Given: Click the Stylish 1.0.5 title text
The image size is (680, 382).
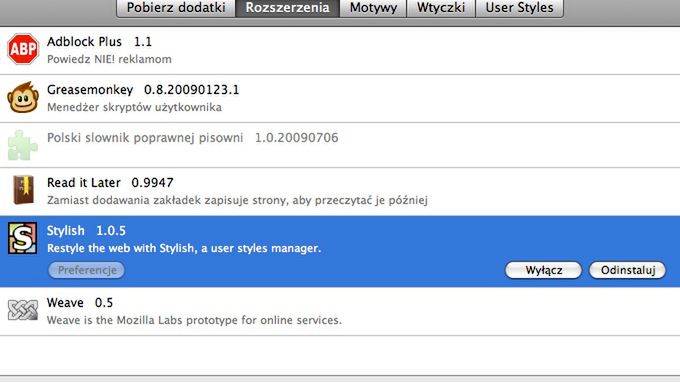Looking at the screenshot, I should point(86,231).
